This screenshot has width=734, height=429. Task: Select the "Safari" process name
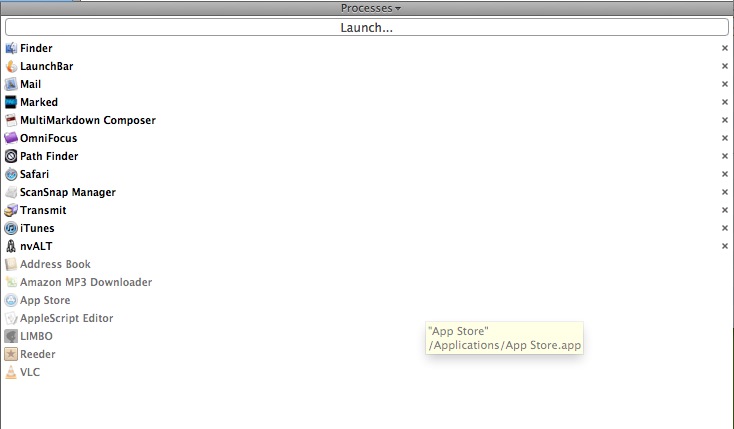(x=34, y=174)
